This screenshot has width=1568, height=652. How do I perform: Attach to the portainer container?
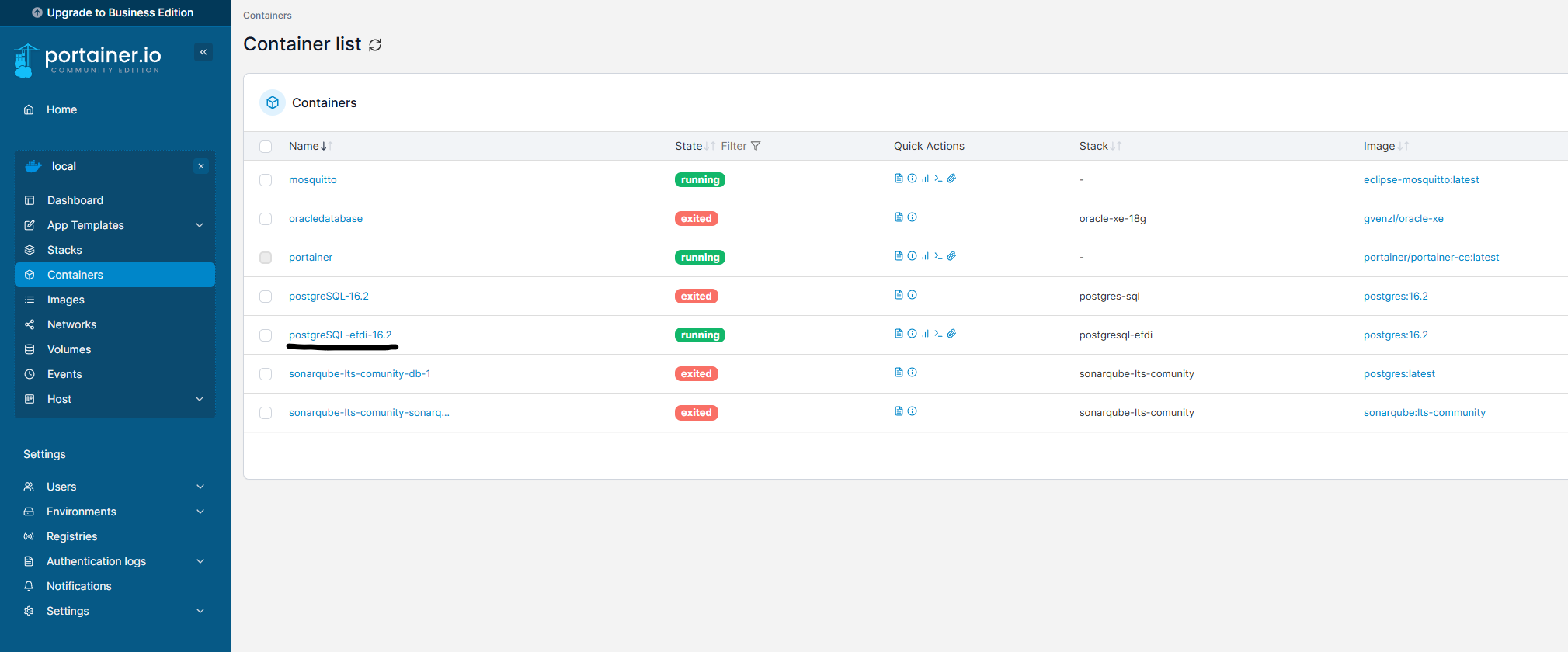[951, 256]
